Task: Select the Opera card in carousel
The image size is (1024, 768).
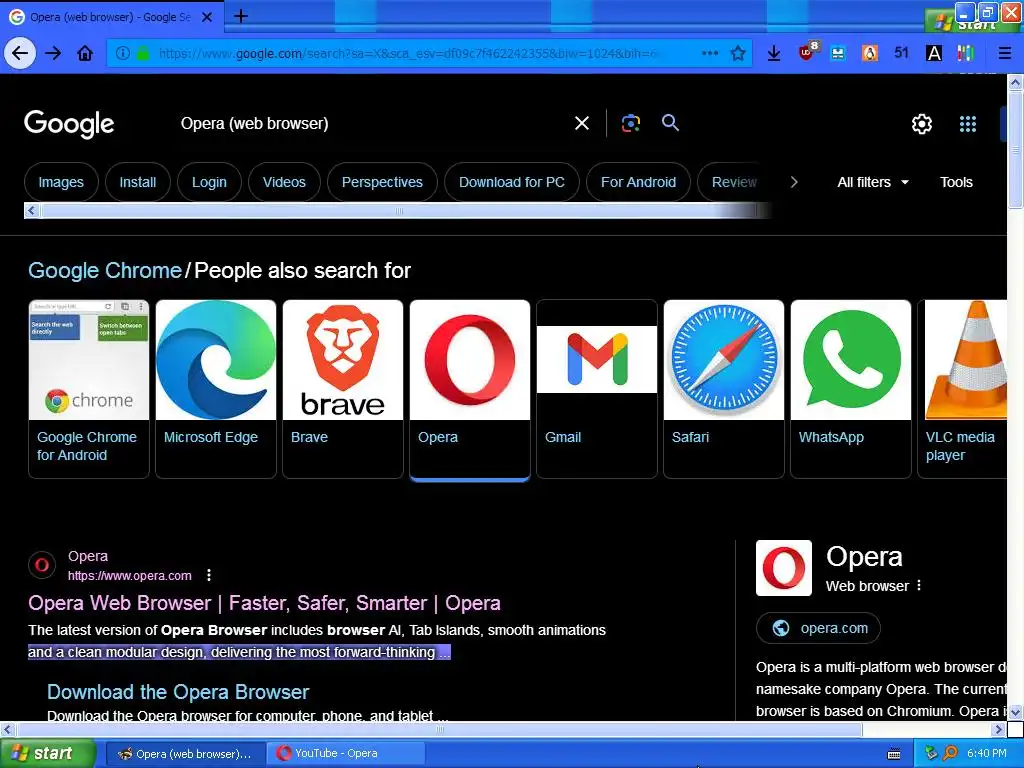Action: pos(470,390)
